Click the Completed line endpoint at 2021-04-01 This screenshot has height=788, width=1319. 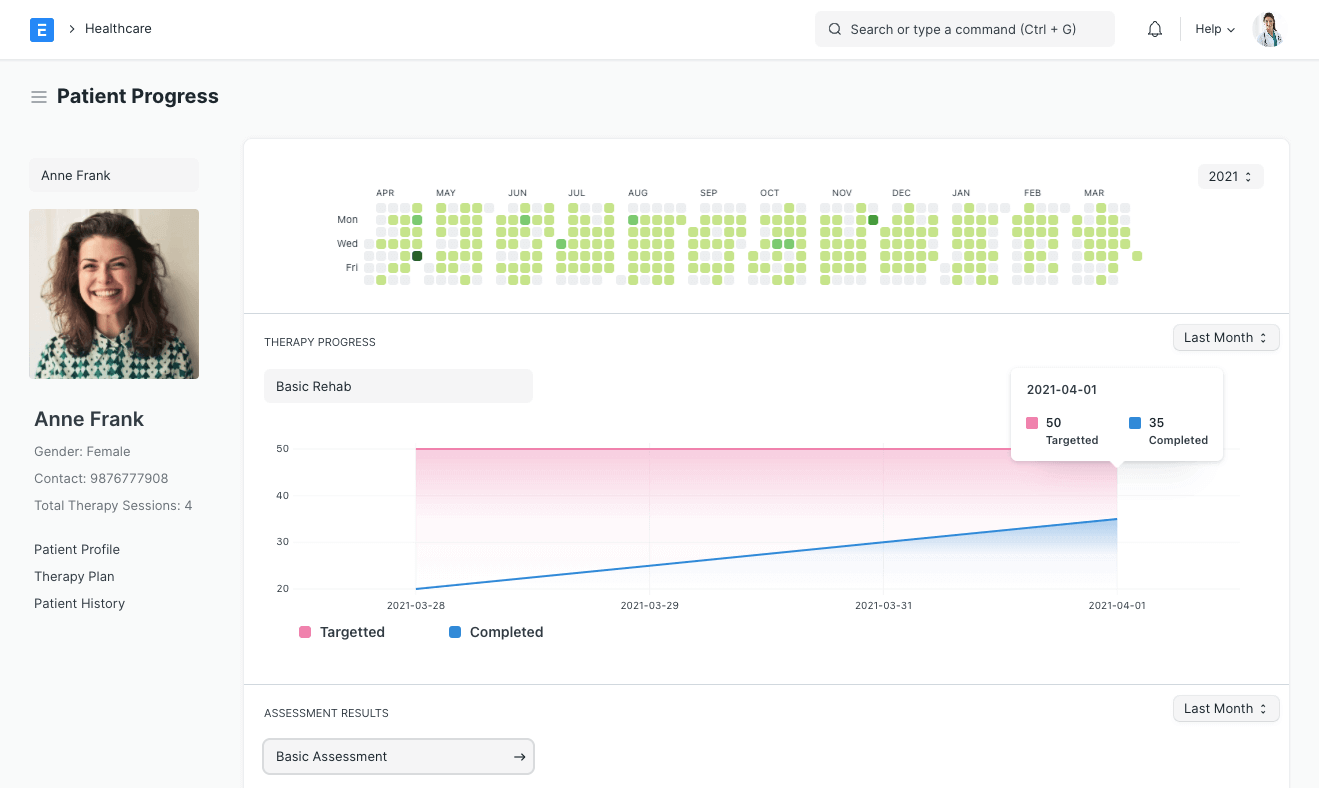point(1117,519)
